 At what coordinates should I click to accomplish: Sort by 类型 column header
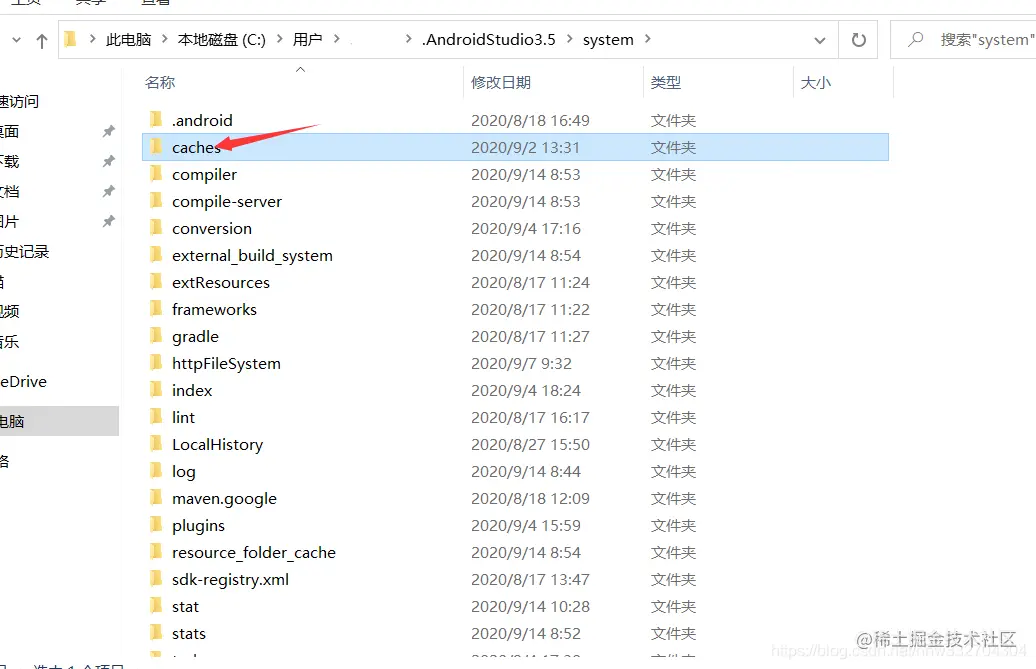[x=665, y=83]
